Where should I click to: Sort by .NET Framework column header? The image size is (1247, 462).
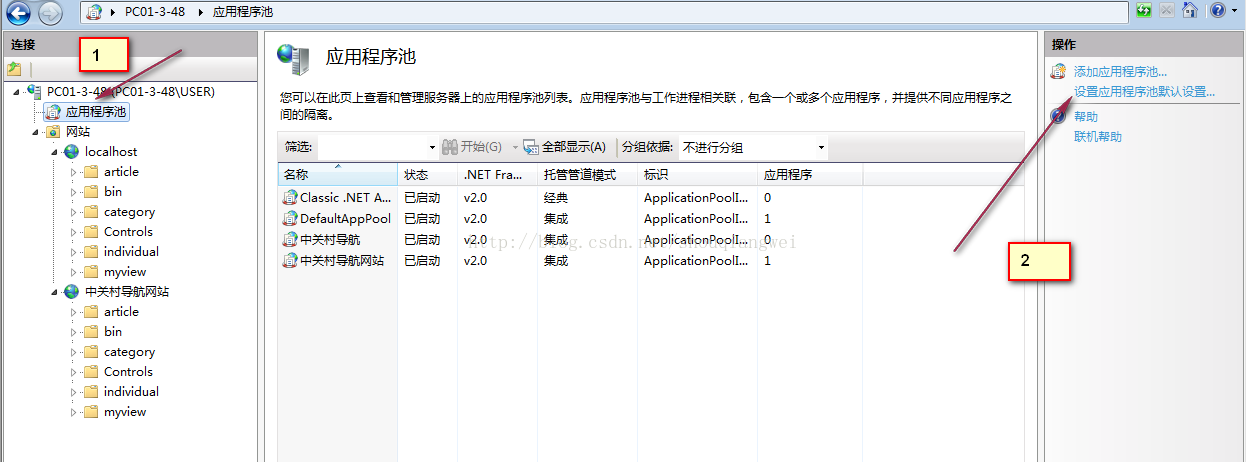[497, 174]
